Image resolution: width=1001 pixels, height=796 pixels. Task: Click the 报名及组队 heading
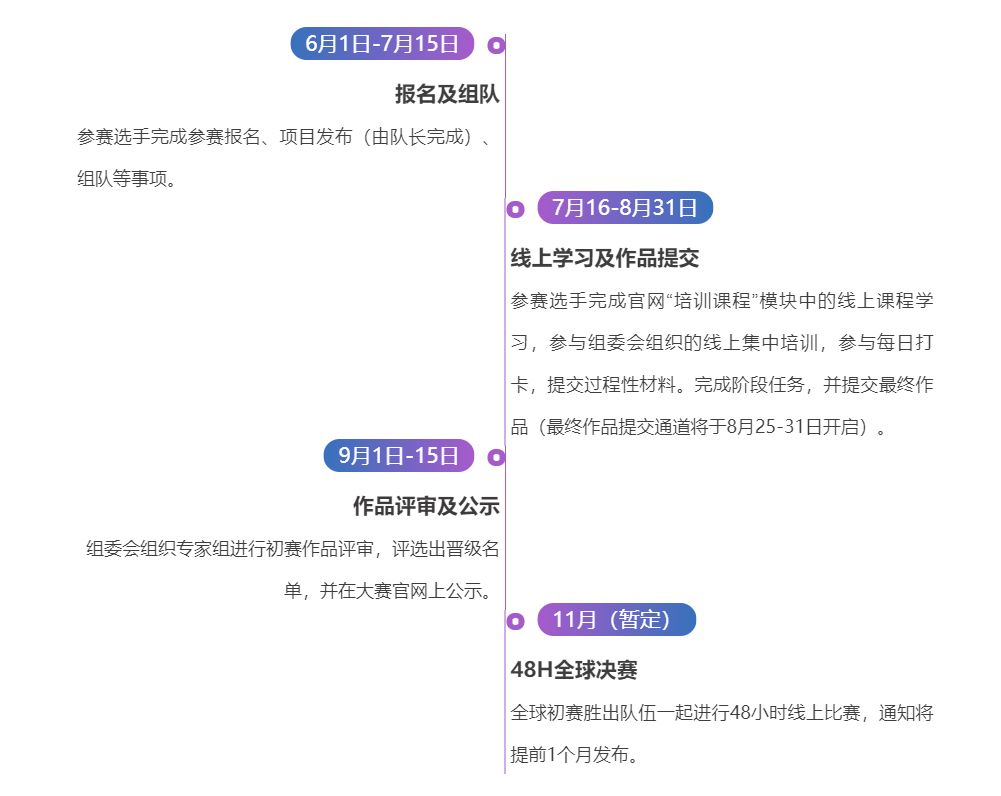click(x=447, y=95)
